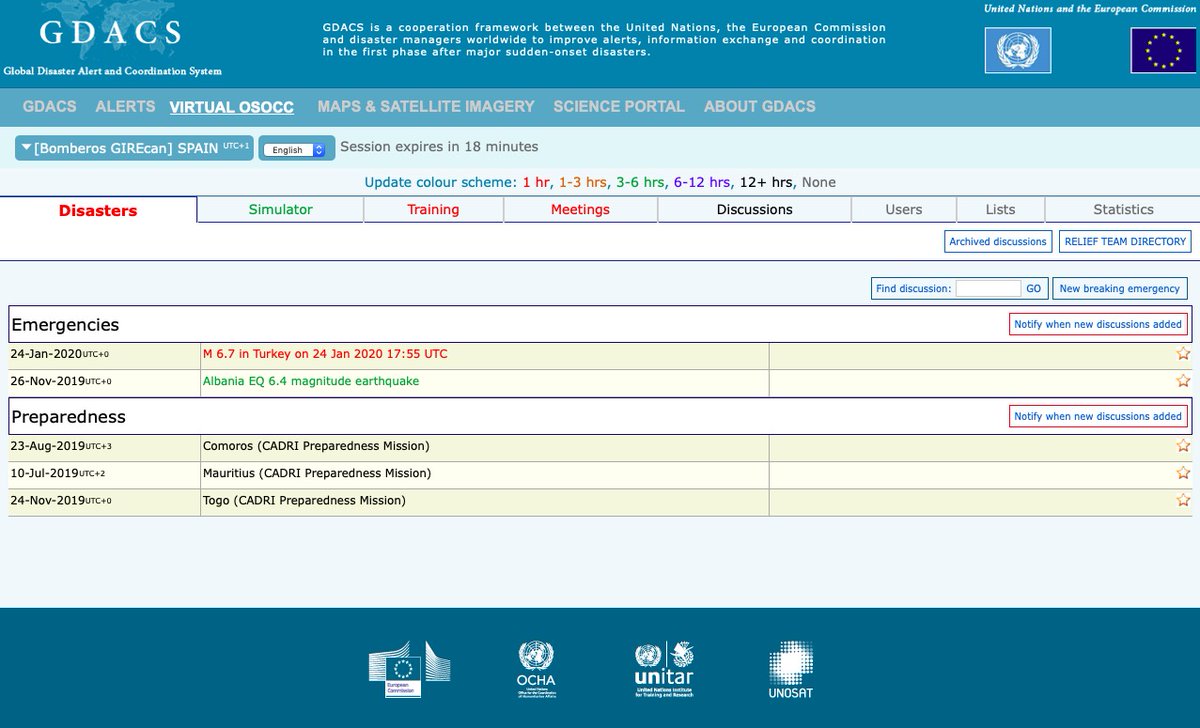Enable notifications for new Emergencies discussions
This screenshot has height=728, width=1200.
(1098, 324)
